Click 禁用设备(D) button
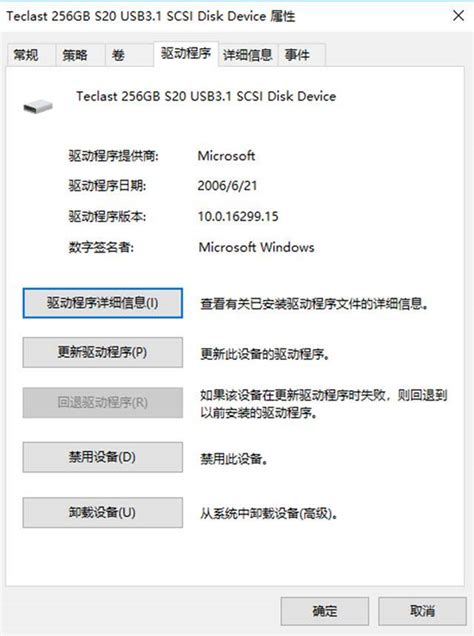Viewport: 474px width, 636px height. coord(103,457)
